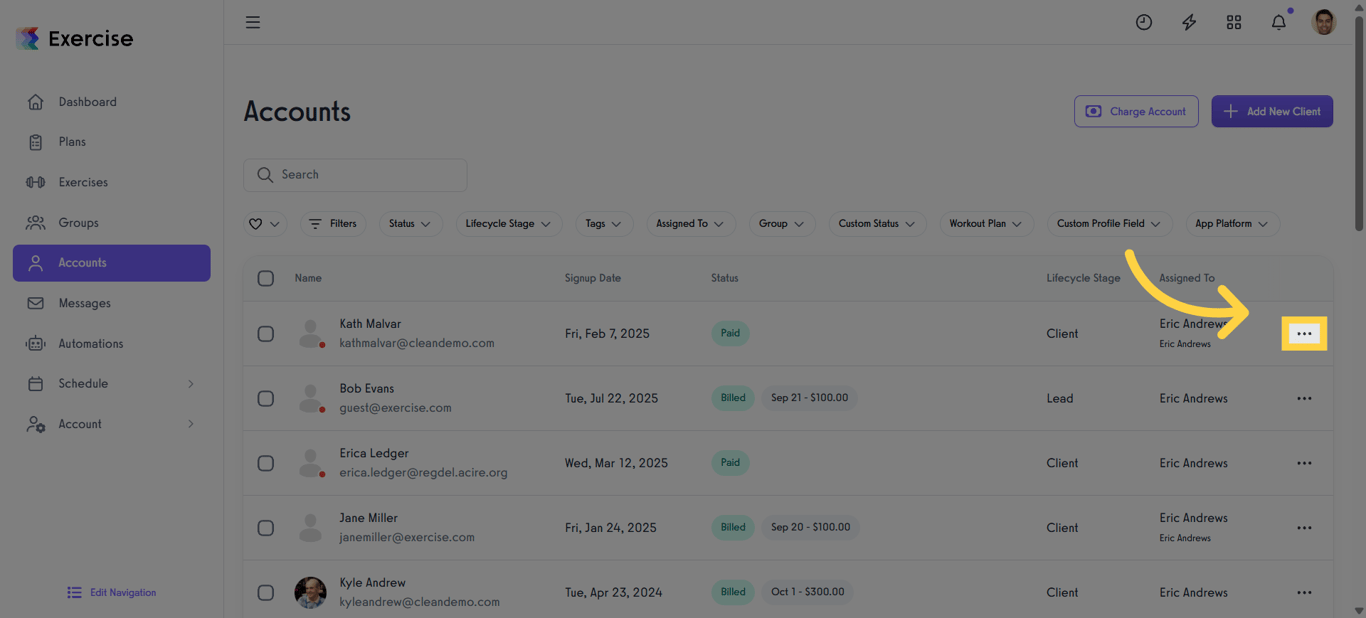Open the Automations section in the sidebar
The image size is (1366, 618).
click(90, 343)
